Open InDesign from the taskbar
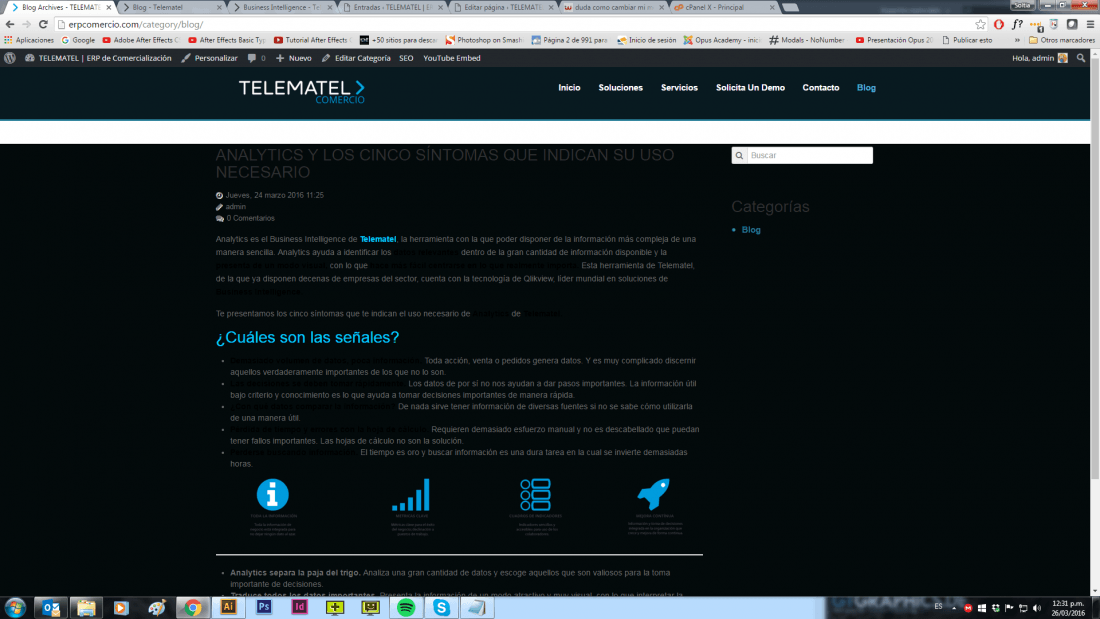The height and width of the screenshot is (619, 1100). point(300,607)
